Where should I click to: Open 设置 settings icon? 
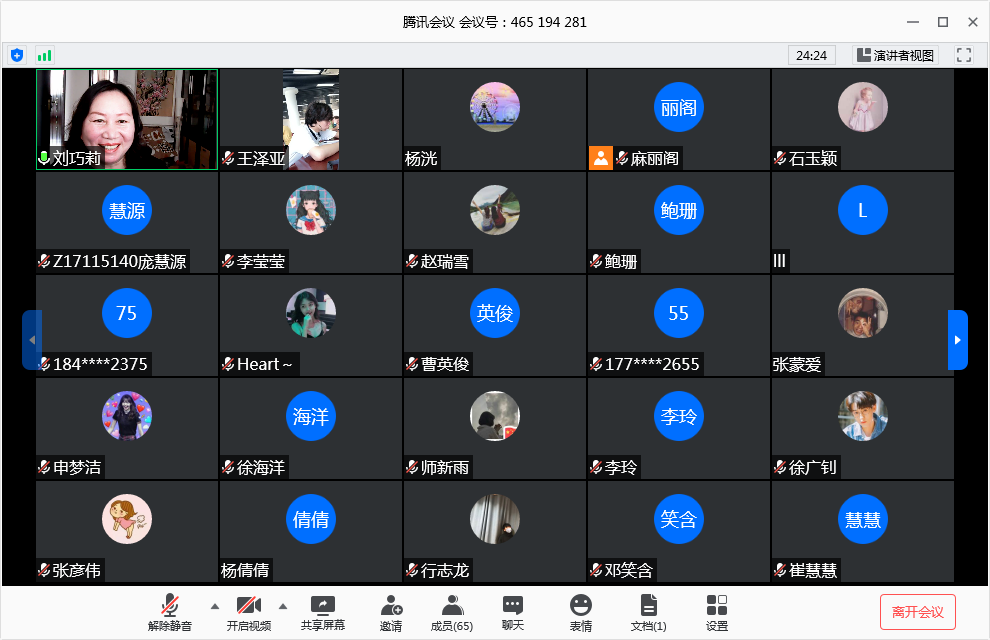coord(717,612)
